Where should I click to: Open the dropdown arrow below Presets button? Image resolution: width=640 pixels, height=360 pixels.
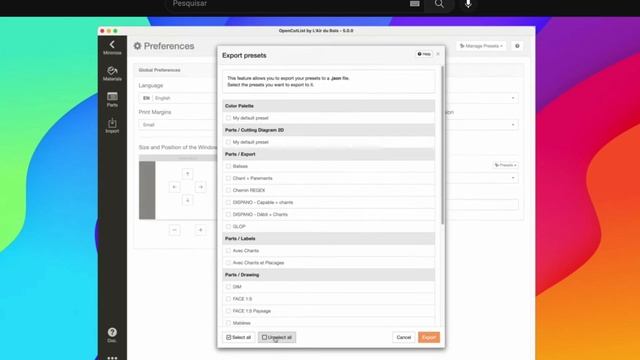(x=513, y=178)
